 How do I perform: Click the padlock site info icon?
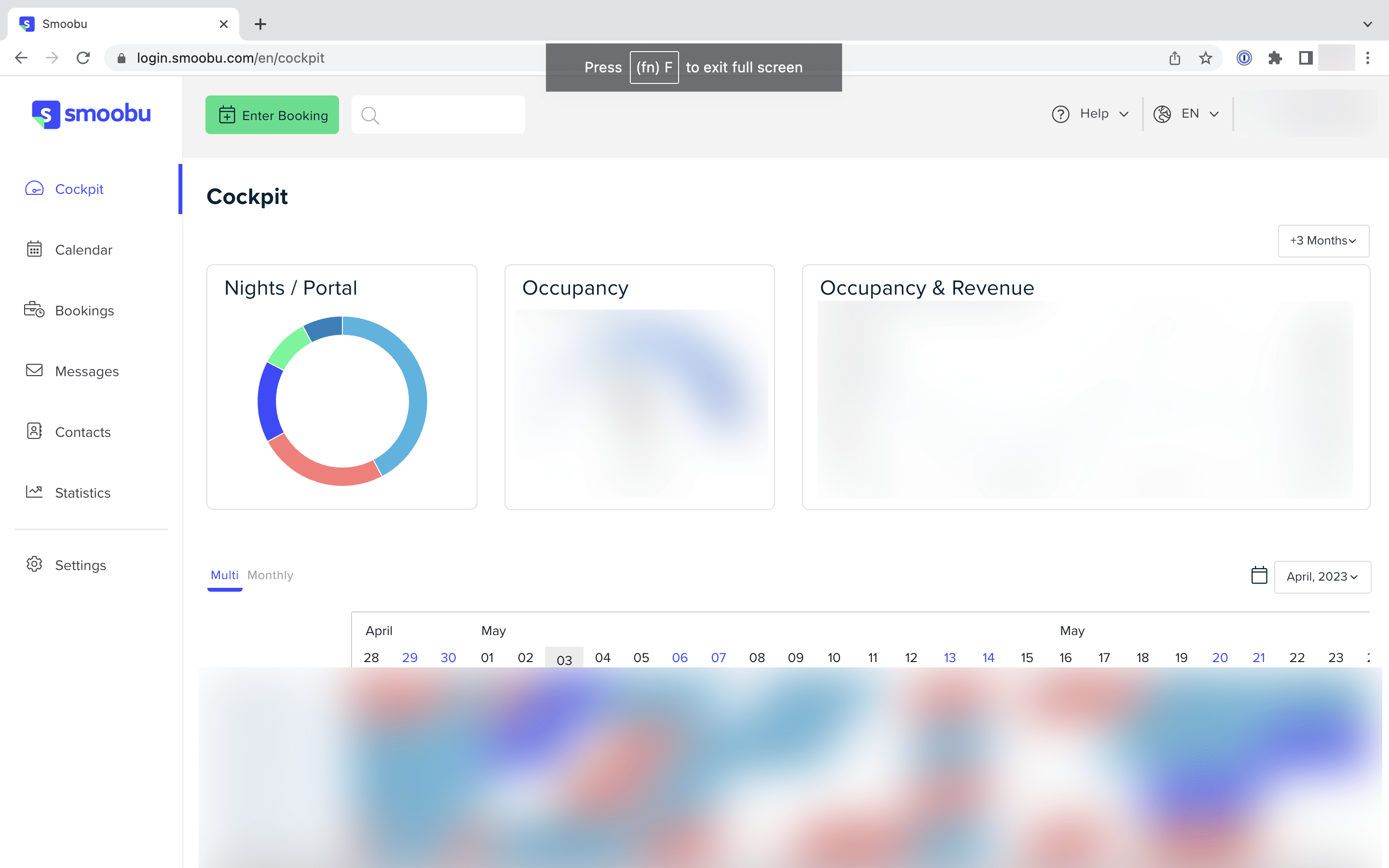pos(121,58)
